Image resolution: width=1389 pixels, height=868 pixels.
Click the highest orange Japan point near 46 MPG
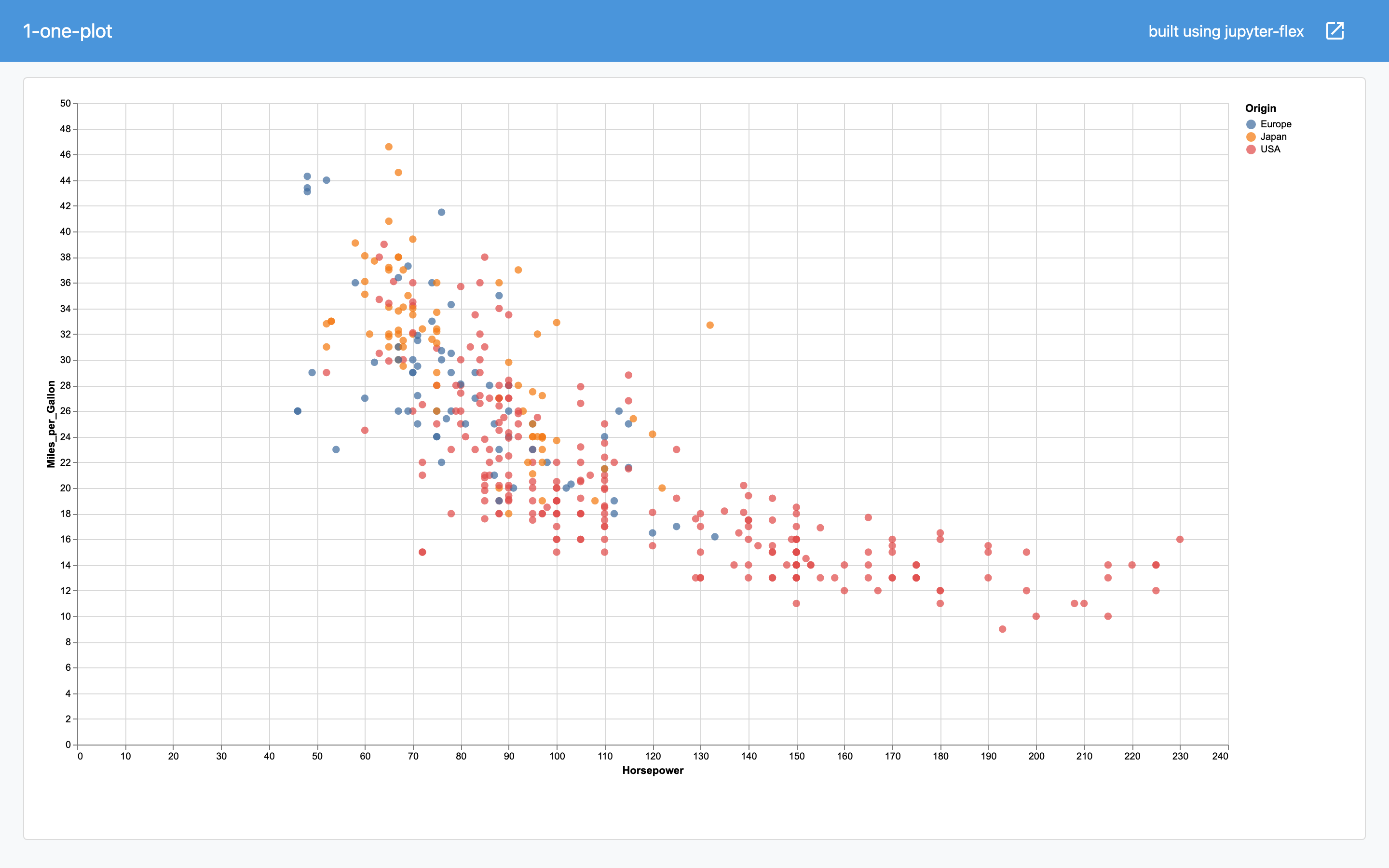click(389, 147)
